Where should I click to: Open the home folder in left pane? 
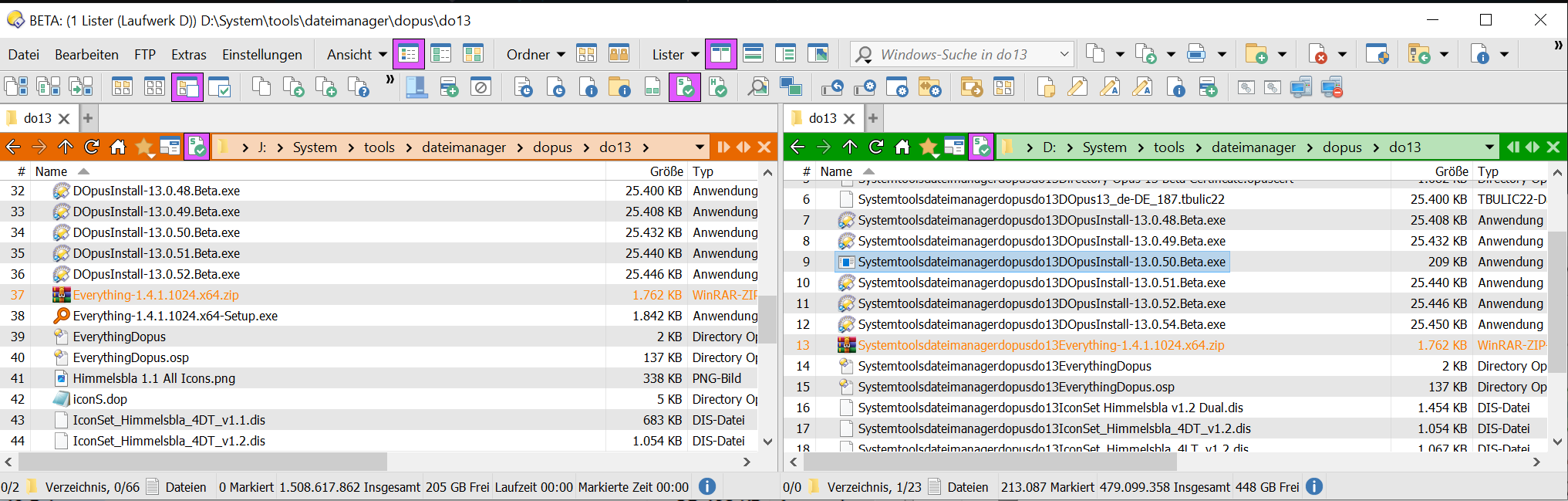[x=117, y=147]
